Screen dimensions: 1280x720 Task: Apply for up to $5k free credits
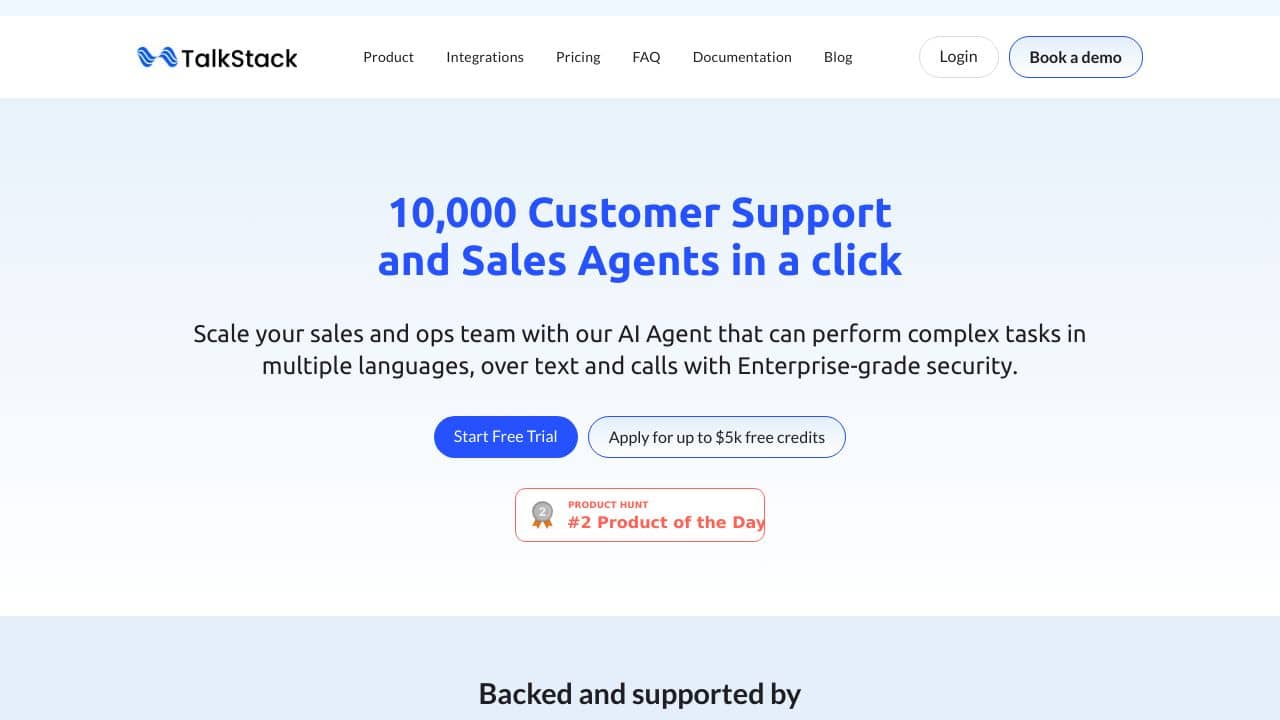click(x=716, y=437)
